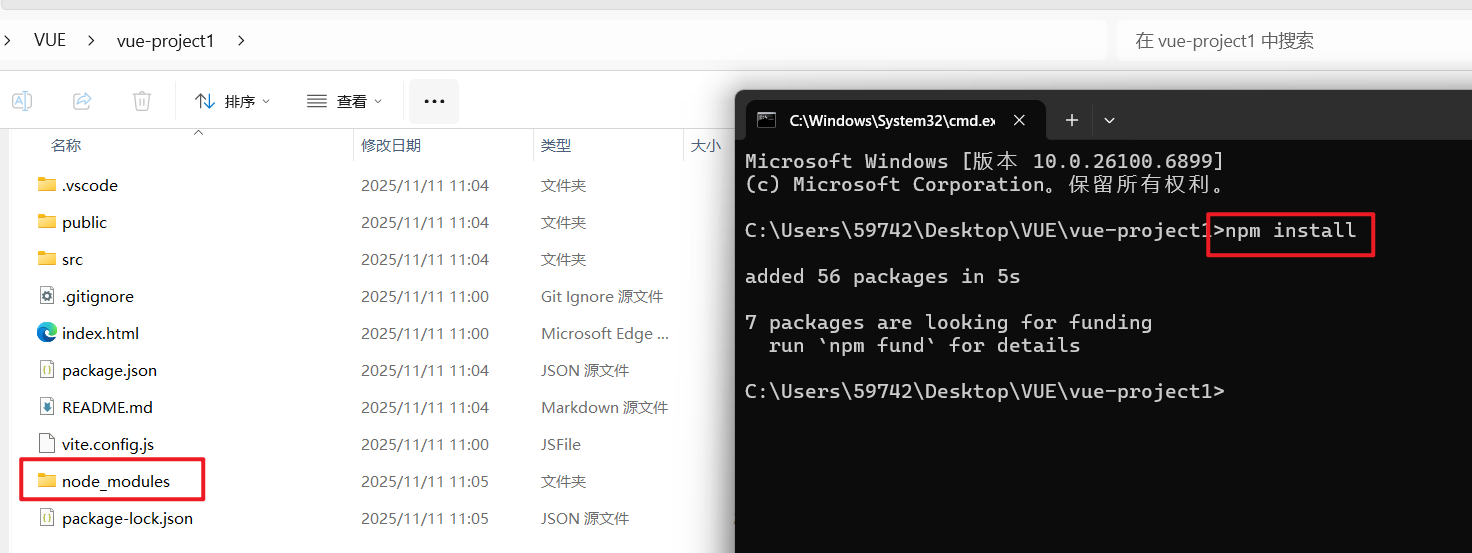
Task: Click vue-project1 in the breadcrumb path
Action: click(166, 41)
